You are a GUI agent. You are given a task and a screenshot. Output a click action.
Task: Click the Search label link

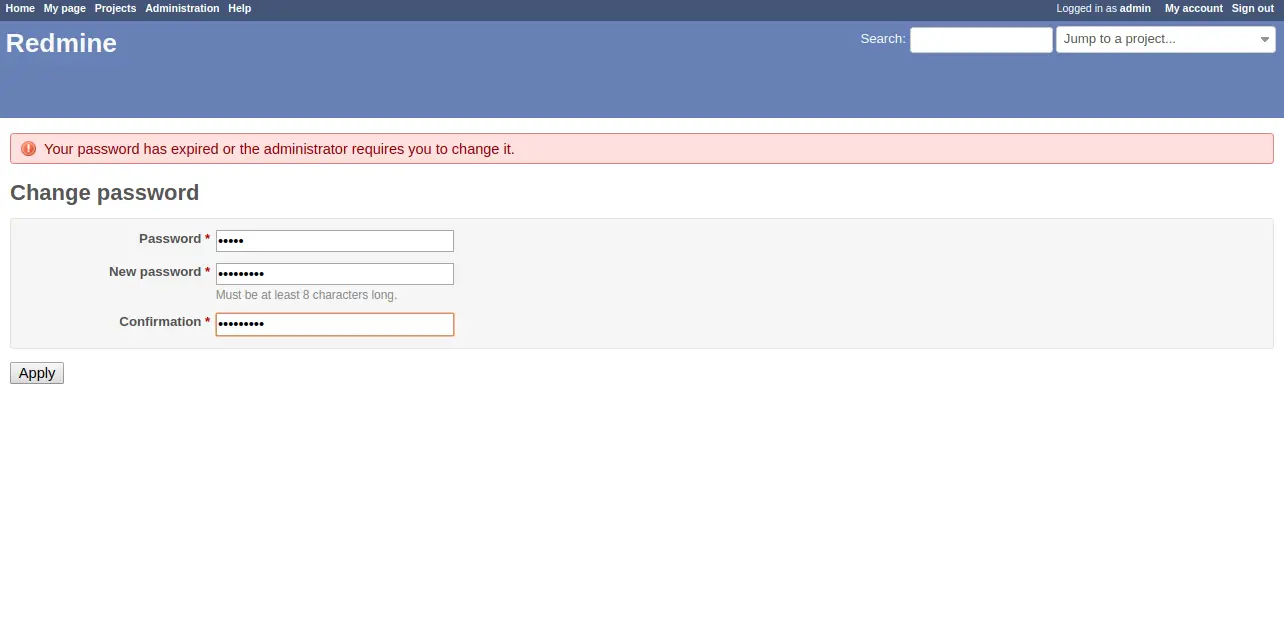[x=883, y=39]
